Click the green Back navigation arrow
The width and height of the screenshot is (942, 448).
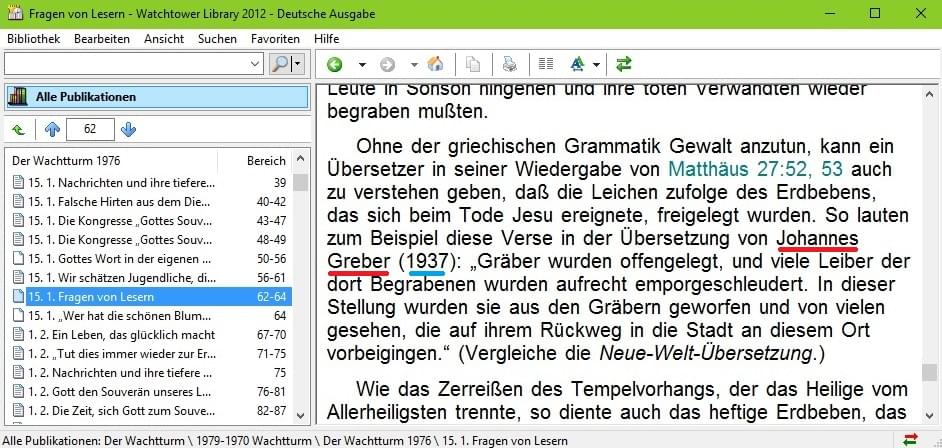pyautogui.click(x=334, y=64)
